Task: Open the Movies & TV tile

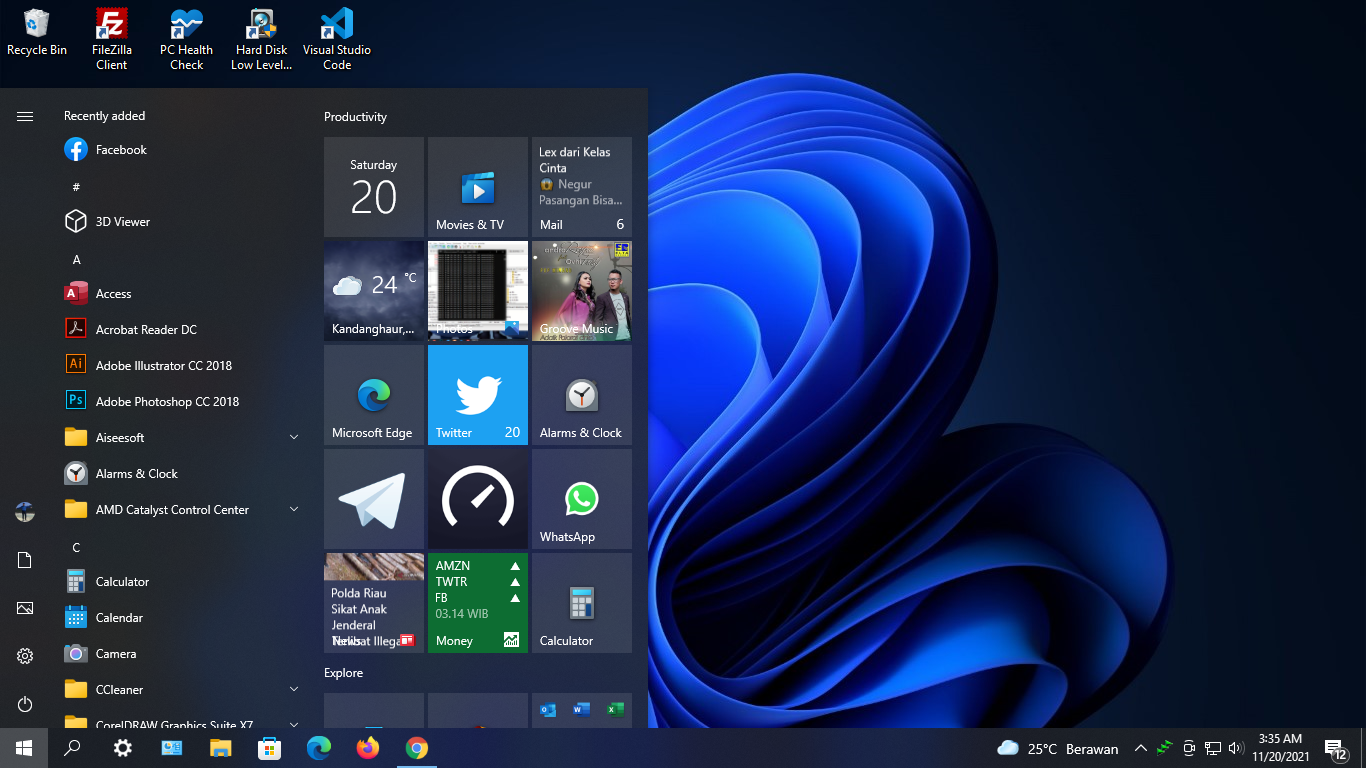Action: 478,187
